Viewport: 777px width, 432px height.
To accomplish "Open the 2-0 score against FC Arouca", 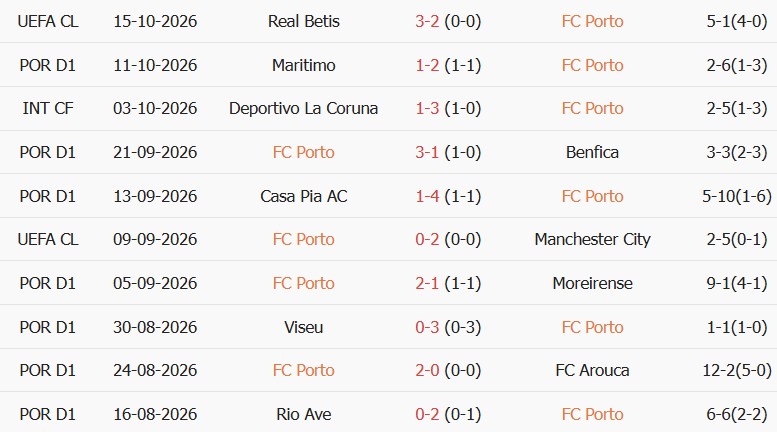I will [x=427, y=370].
